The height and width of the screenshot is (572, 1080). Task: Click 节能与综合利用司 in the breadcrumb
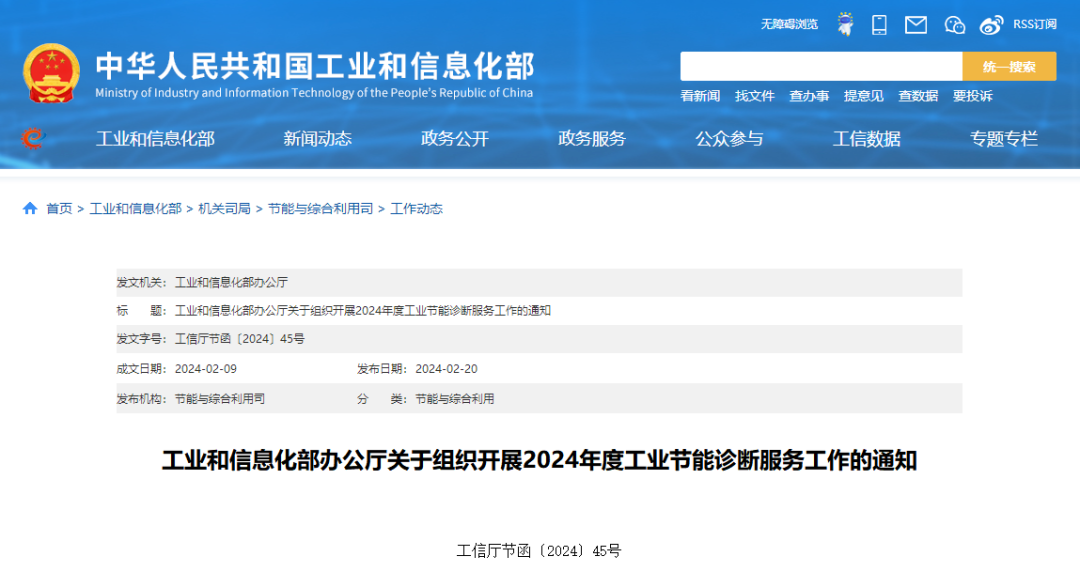320,208
